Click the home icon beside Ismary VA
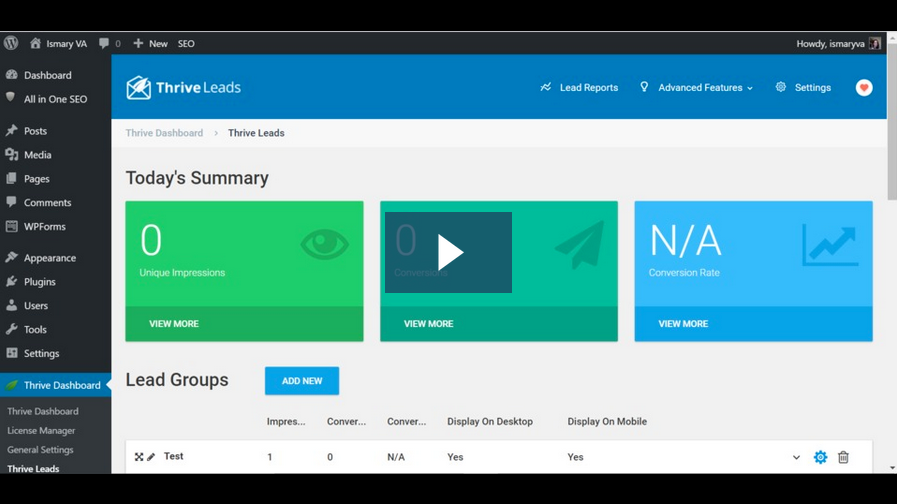 (x=35, y=43)
